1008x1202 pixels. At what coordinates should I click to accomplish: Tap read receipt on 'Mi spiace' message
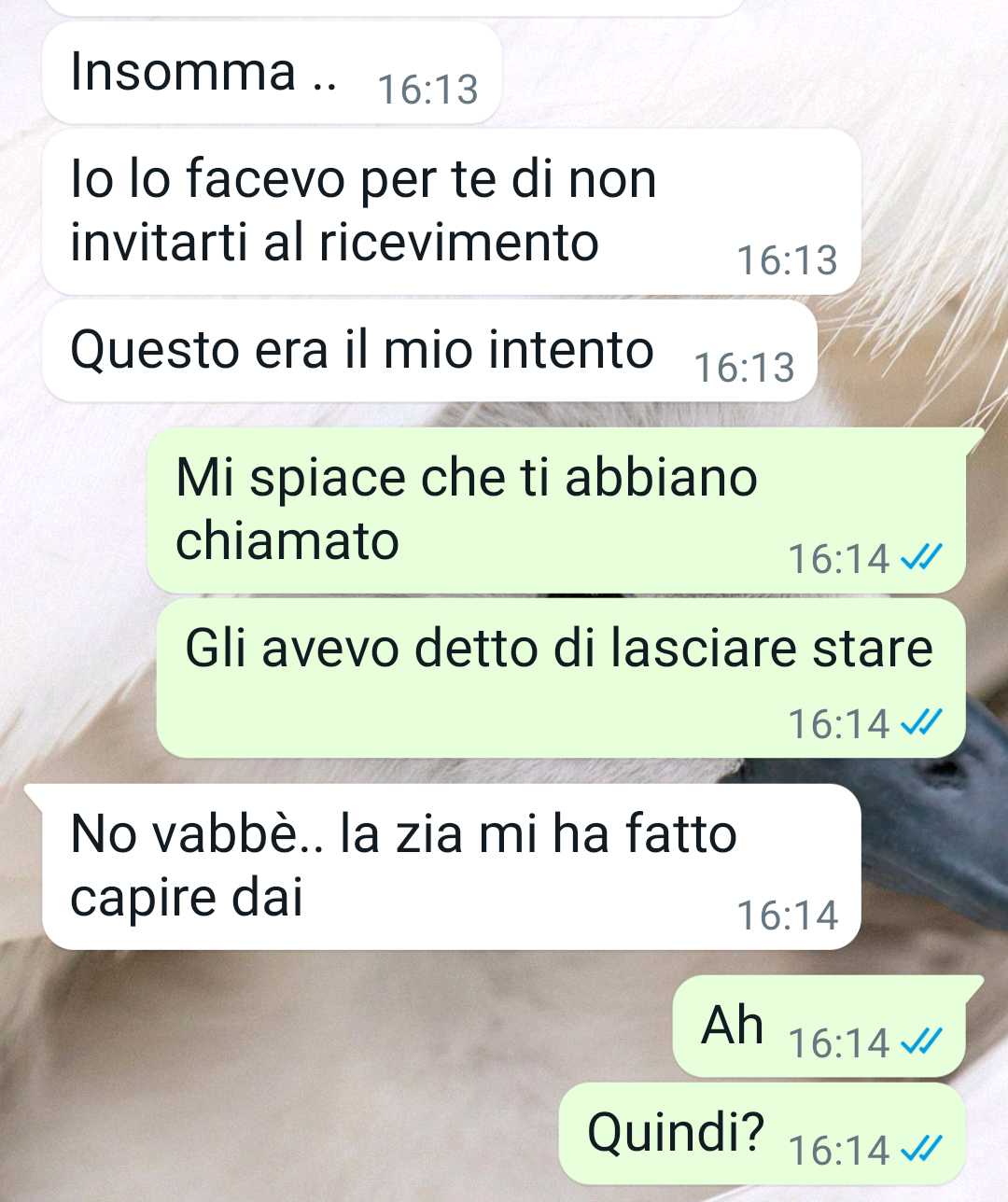pyautogui.click(x=921, y=557)
